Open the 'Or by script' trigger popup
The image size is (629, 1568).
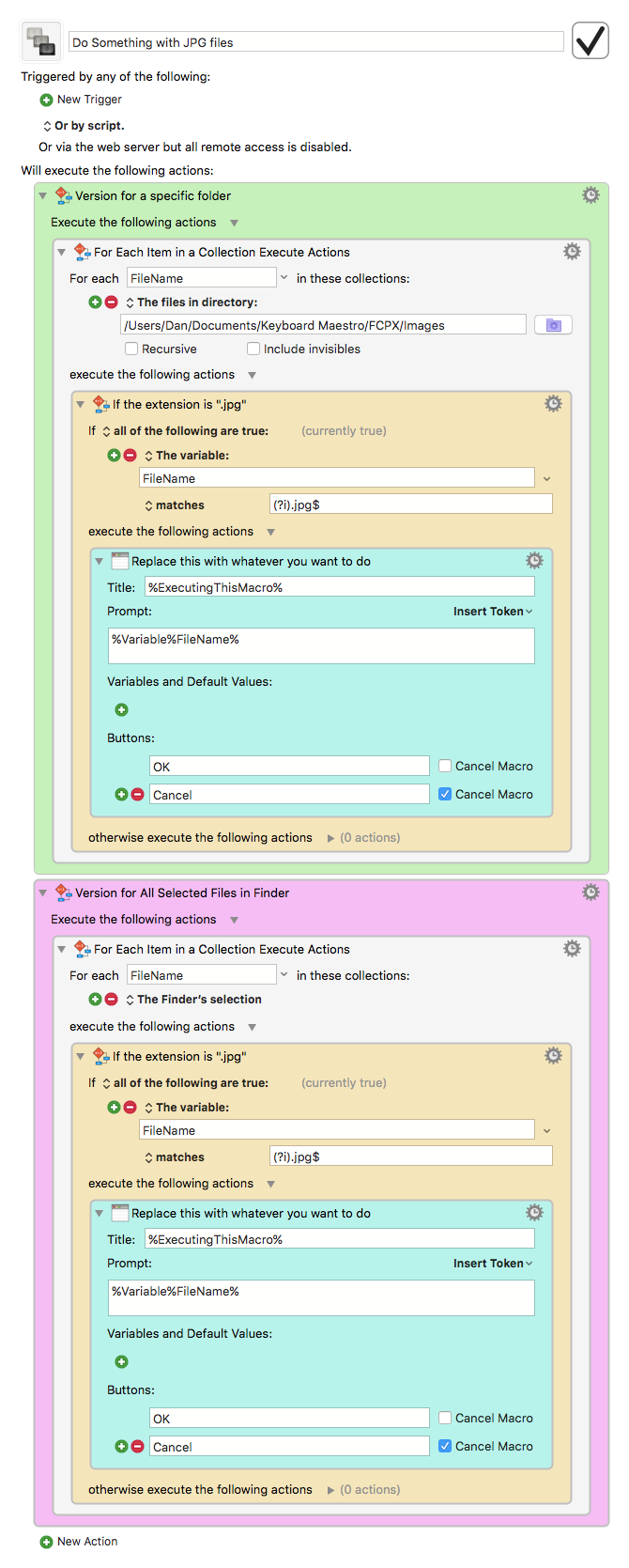pyautogui.click(x=47, y=126)
